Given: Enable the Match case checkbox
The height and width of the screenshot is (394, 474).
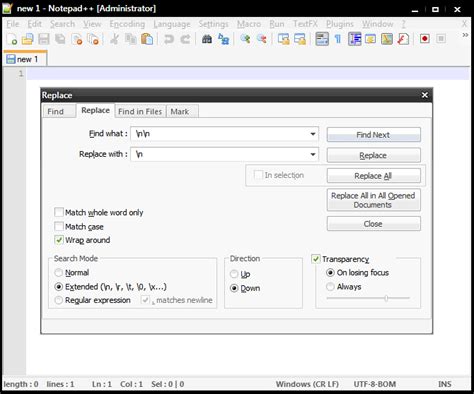Looking at the screenshot, I should point(59,227).
